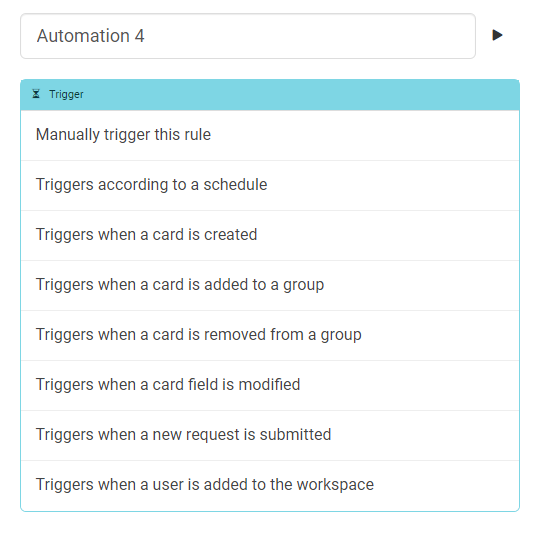Focus the Automation 4 name field
This screenshot has width=539, height=539.
[x=248, y=36]
